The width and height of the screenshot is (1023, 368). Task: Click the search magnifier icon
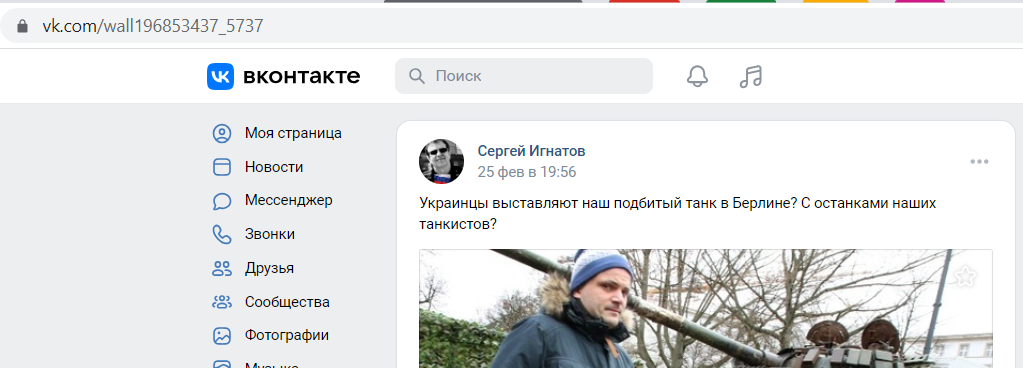pyautogui.click(x=416, y=76)
